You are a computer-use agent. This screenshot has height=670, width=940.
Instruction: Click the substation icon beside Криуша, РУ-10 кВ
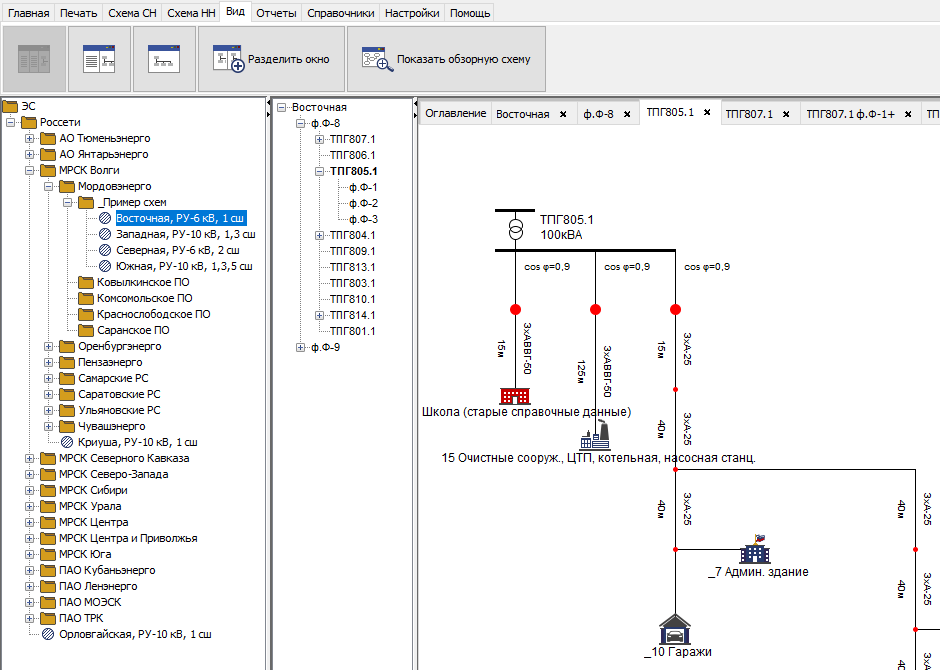pyautogui.click(x=67, y=442)
